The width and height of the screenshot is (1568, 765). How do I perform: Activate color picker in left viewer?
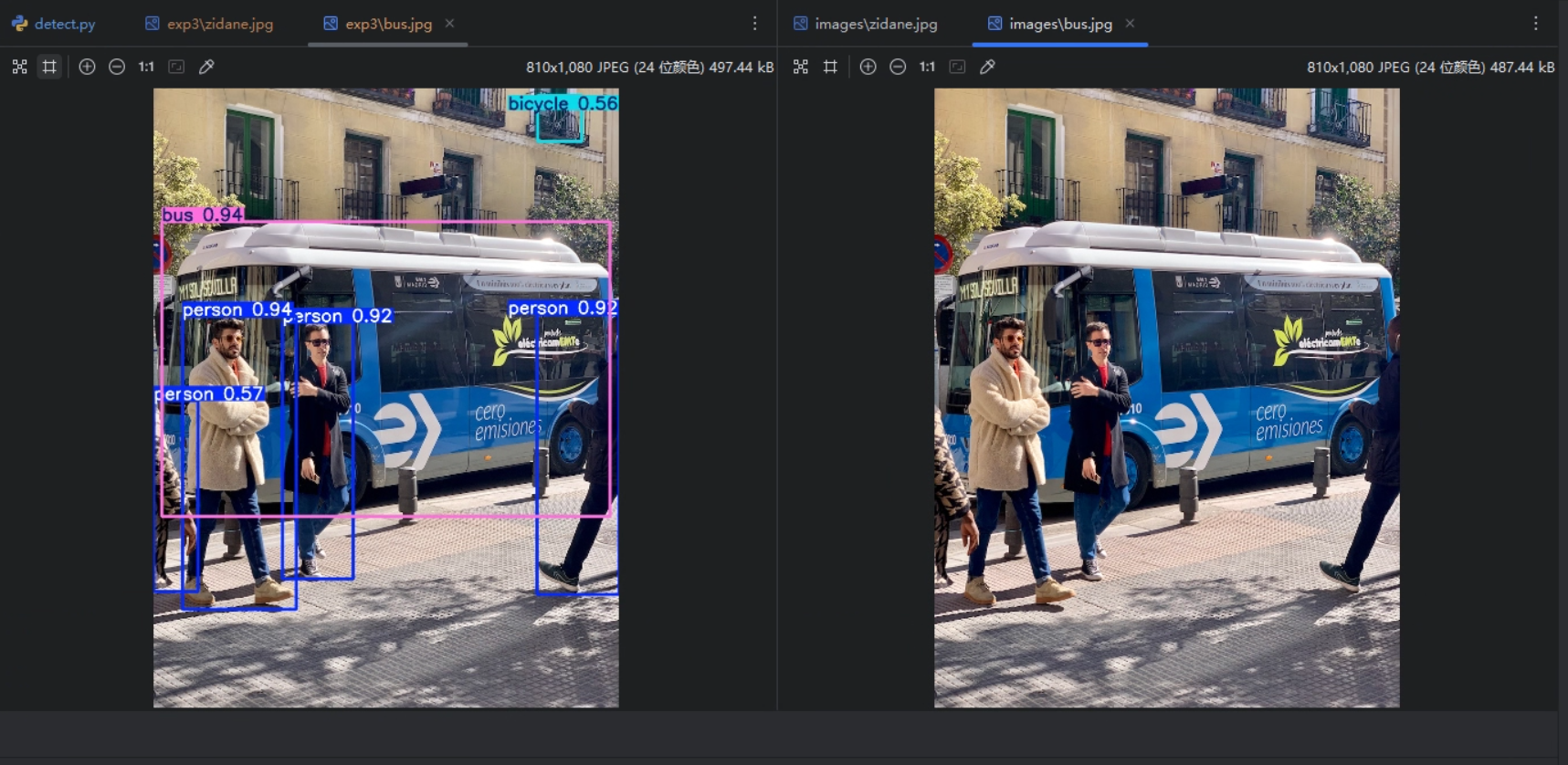(206, 67)
